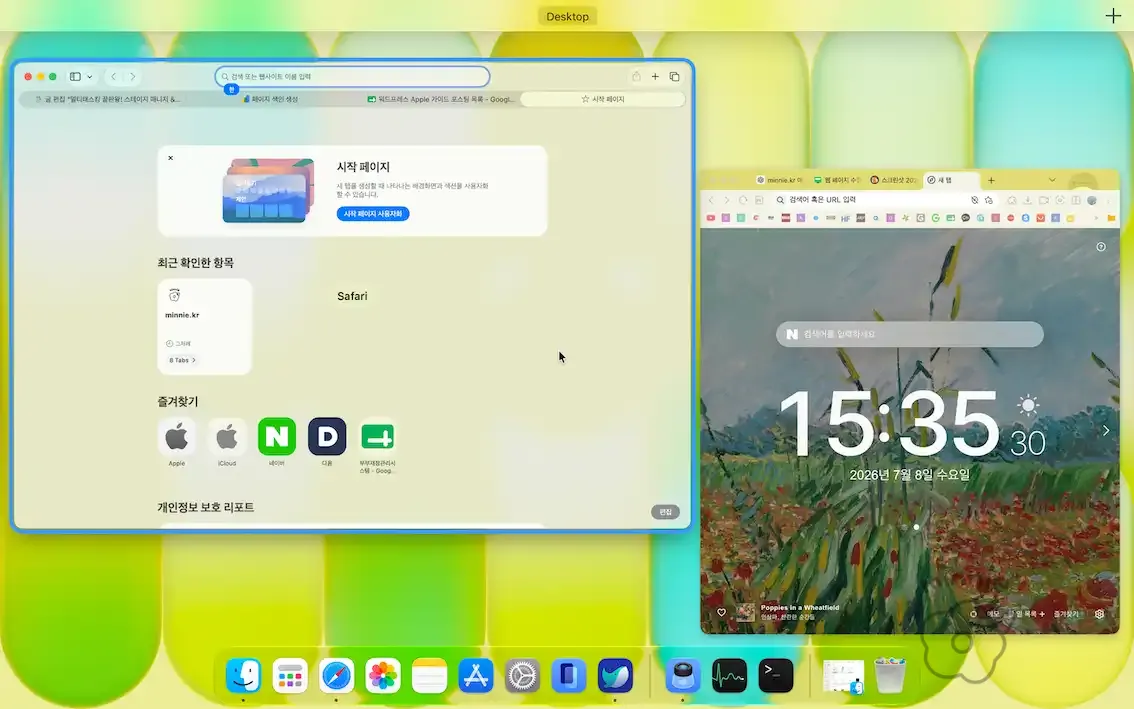This screenshot has height=709, width=1134.
Task: Click the 즐겨찾기 link on Whale new tab
Action: point(1065,614)
